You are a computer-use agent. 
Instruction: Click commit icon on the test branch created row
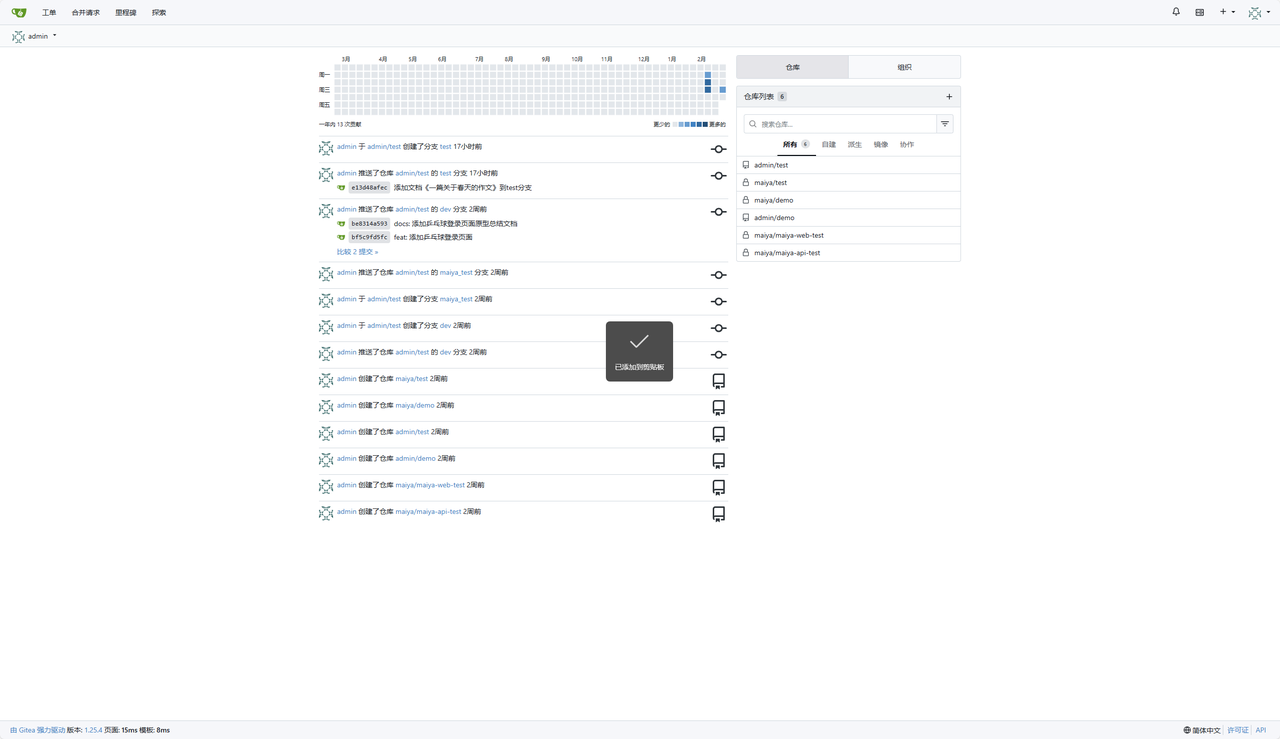[718, 149]
